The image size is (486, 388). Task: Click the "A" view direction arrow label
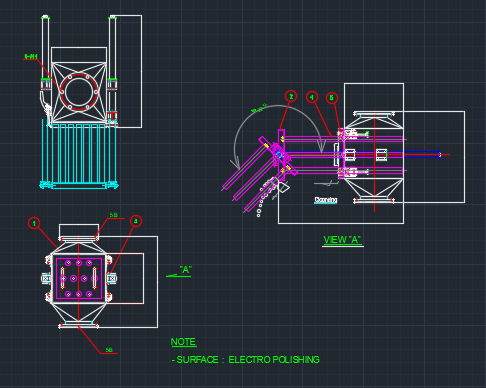pyautogui.click(x=185, y=270)
